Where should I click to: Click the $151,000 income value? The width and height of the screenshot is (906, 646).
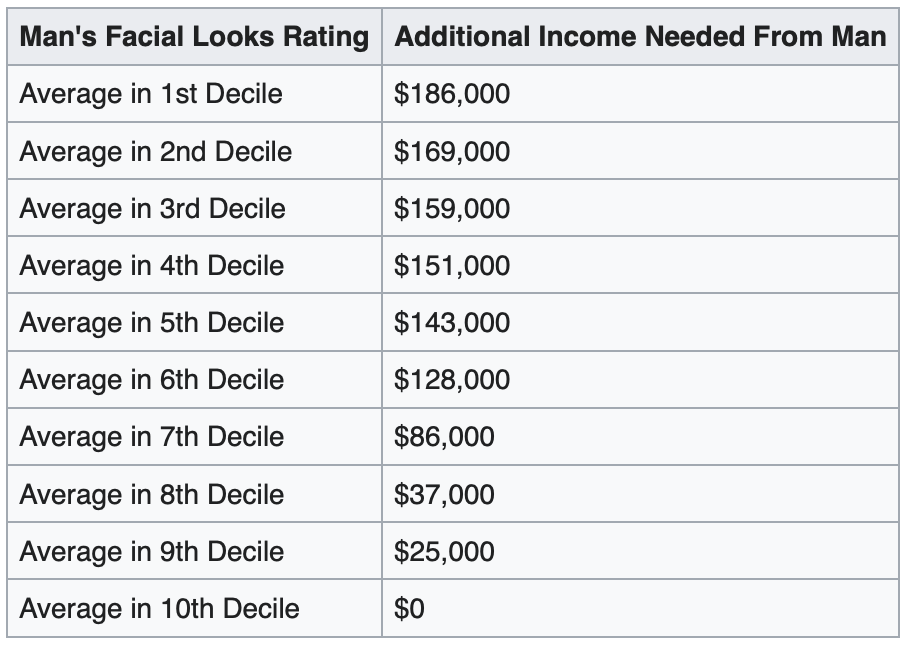click(452, 266)
